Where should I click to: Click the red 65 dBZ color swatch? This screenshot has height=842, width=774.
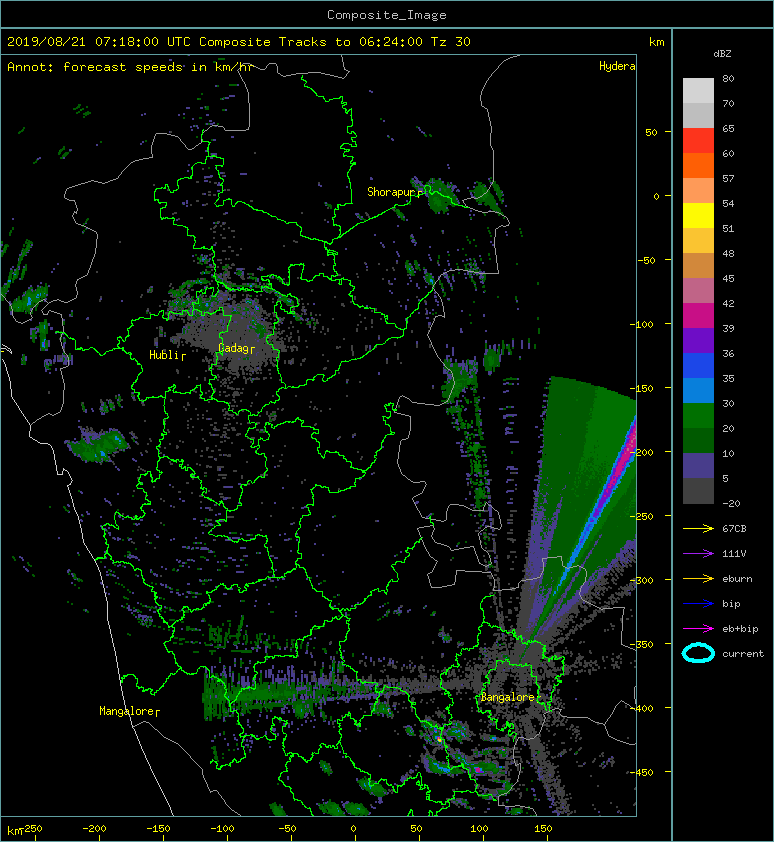pyautogui.click(x=698, y=140)
